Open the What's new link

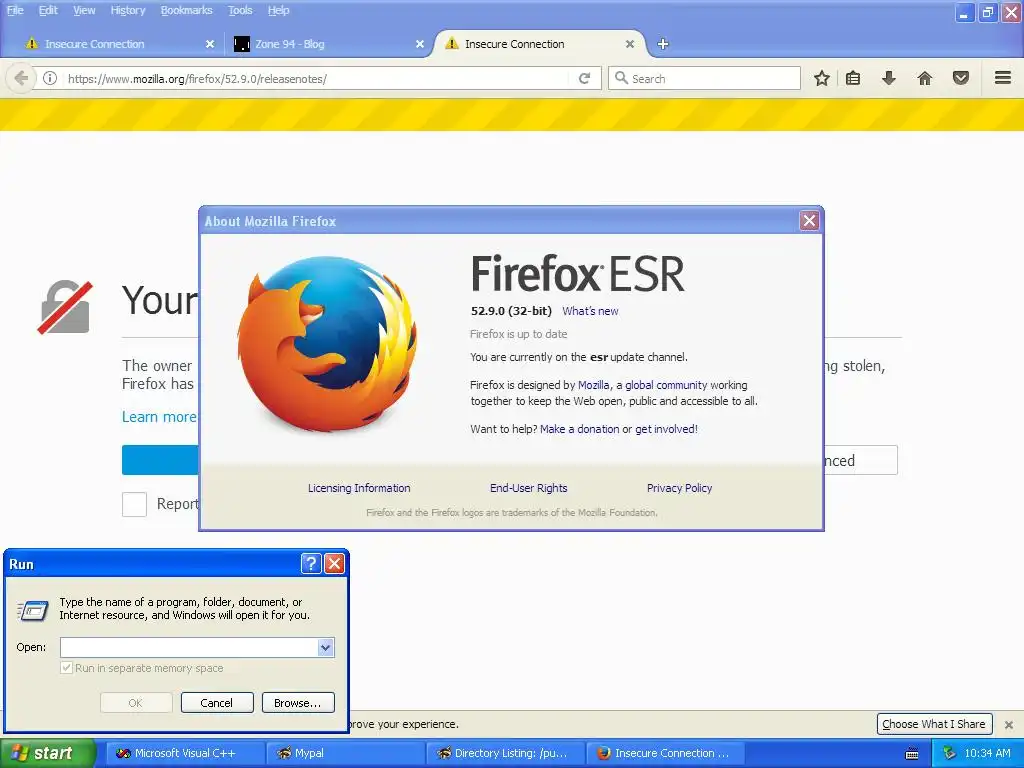[x=590, y=311]
